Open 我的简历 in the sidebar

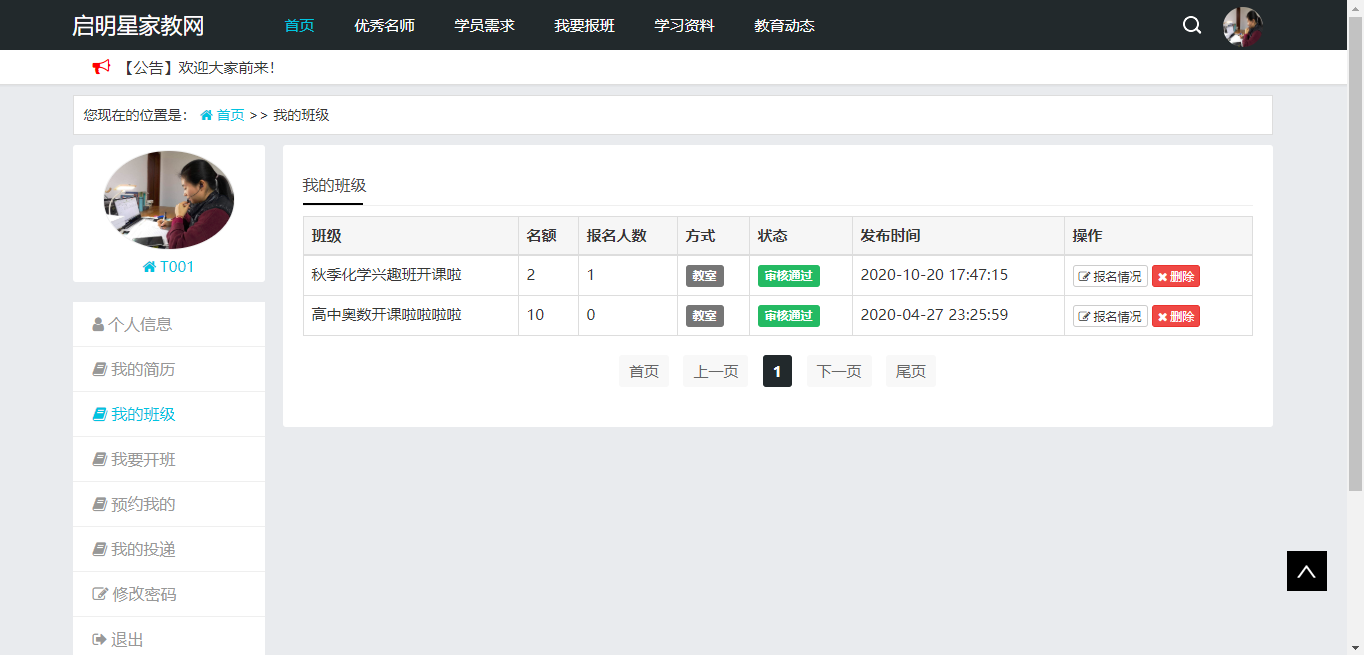[169, 369]
